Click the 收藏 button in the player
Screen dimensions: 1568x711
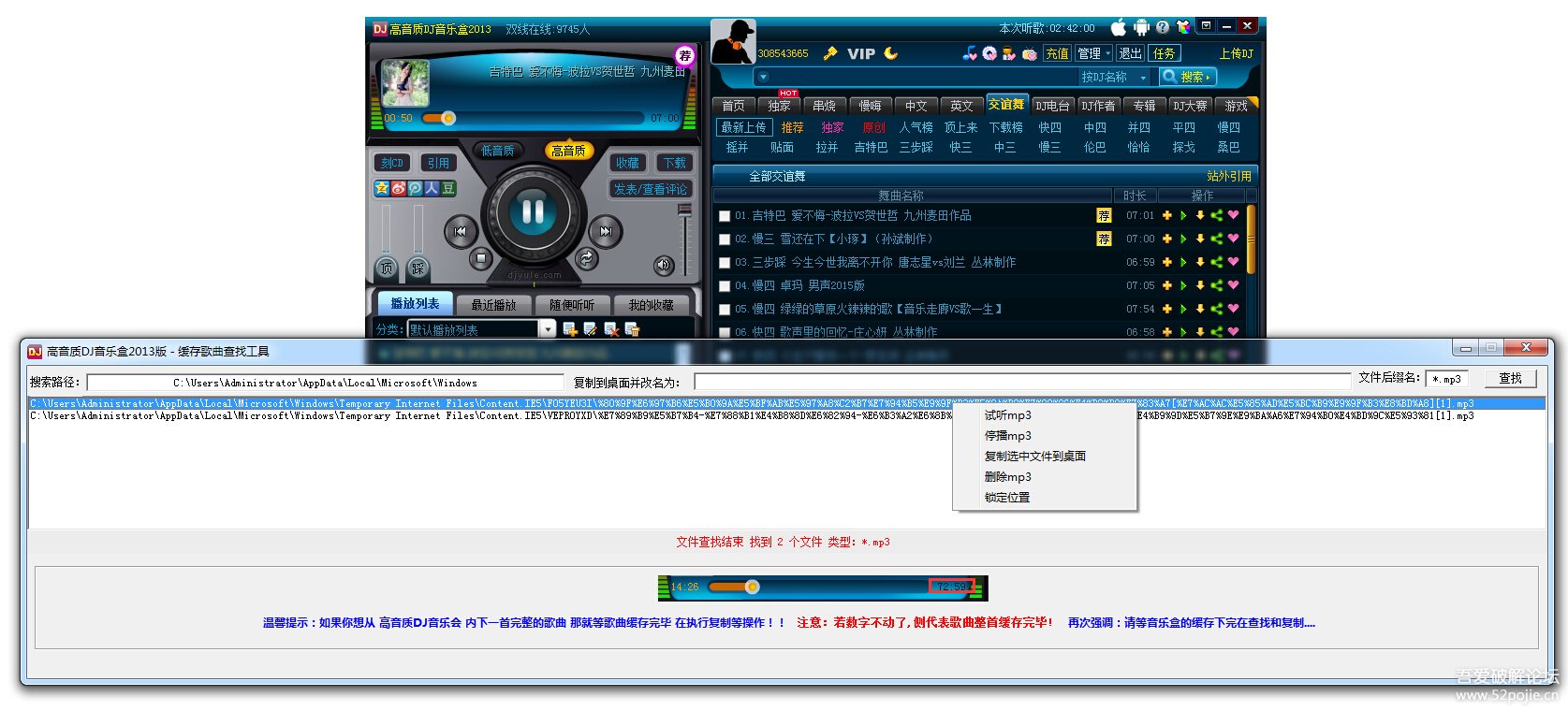627,163
